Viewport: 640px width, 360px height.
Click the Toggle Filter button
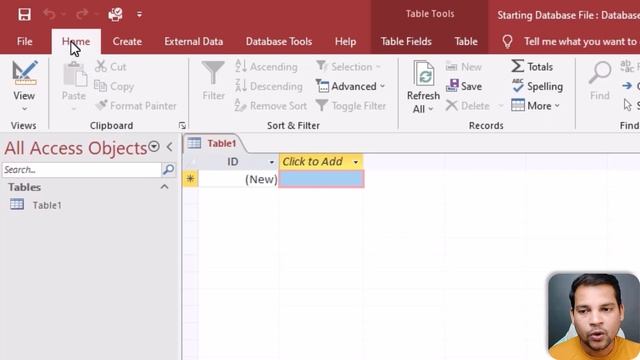[x=351, y=106]
